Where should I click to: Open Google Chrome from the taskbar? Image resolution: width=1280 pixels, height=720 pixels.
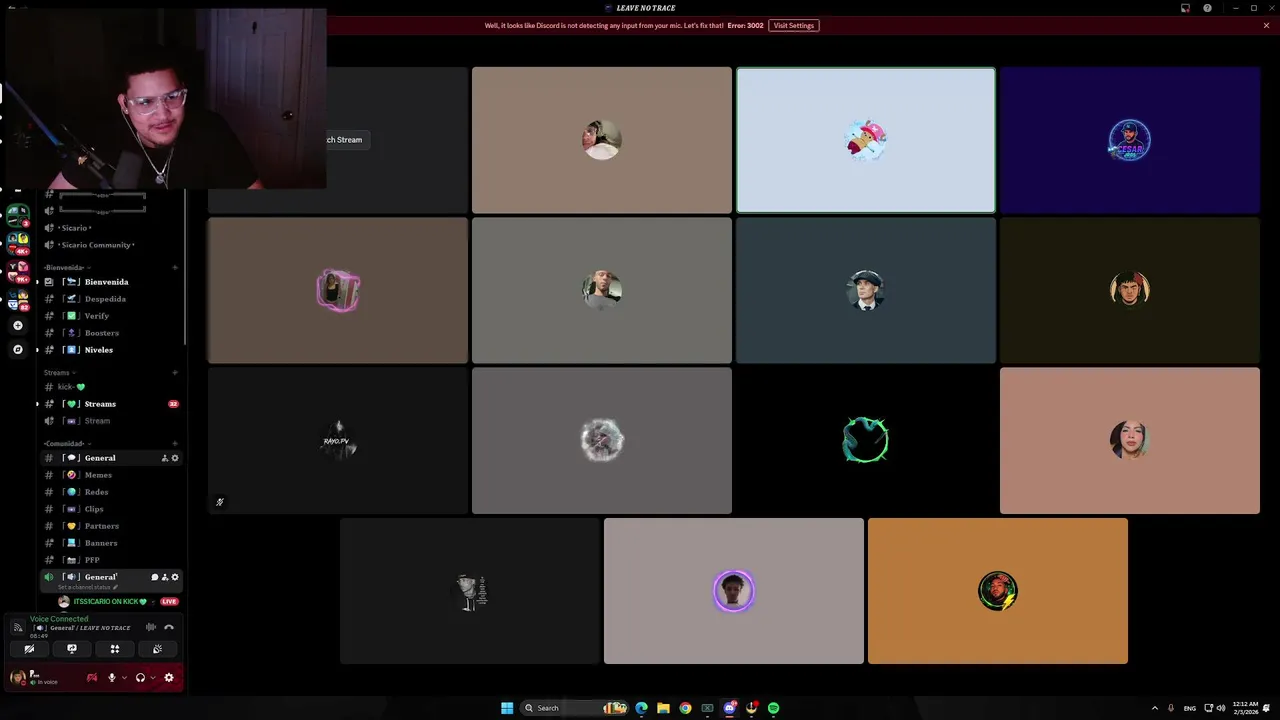click(x=685, y=708)
